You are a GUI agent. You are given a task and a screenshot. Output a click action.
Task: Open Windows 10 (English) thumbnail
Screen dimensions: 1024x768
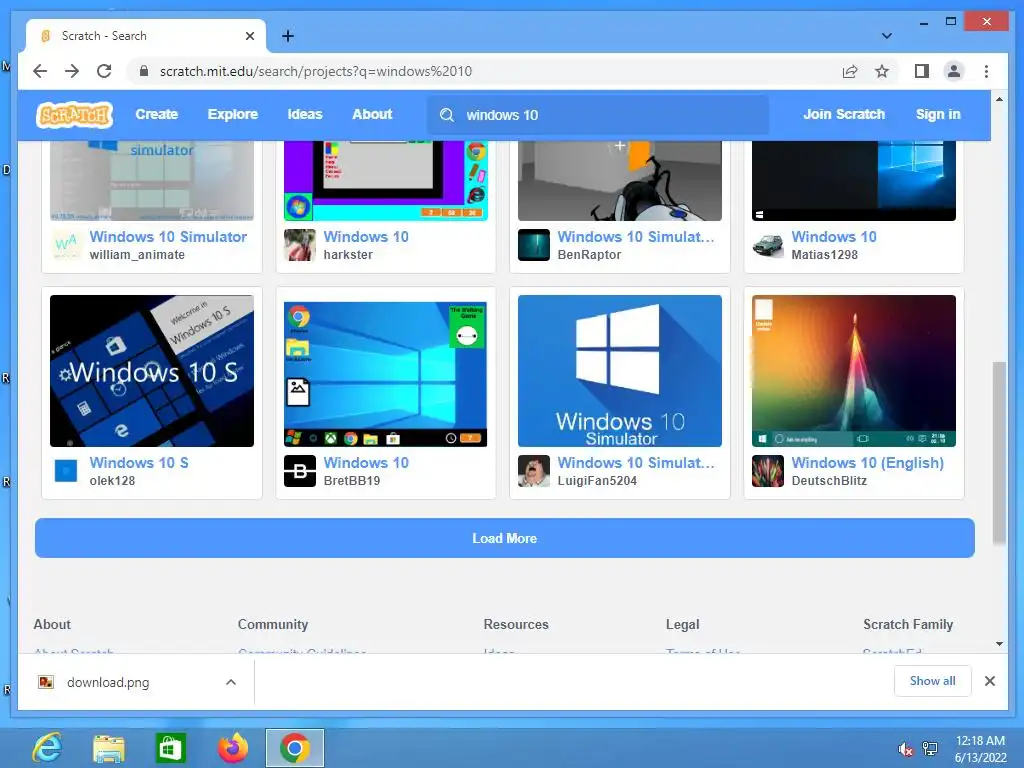[854, 371]
